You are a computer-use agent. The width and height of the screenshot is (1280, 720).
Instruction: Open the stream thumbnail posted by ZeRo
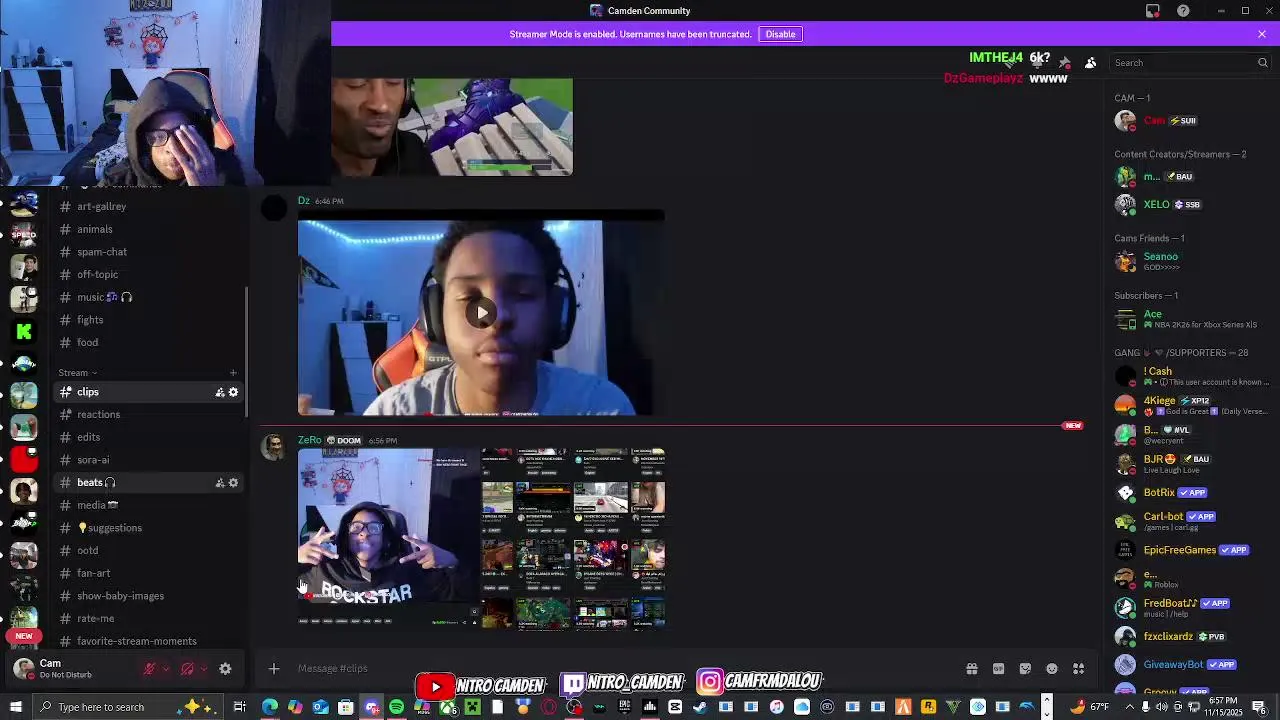point(481,539)
